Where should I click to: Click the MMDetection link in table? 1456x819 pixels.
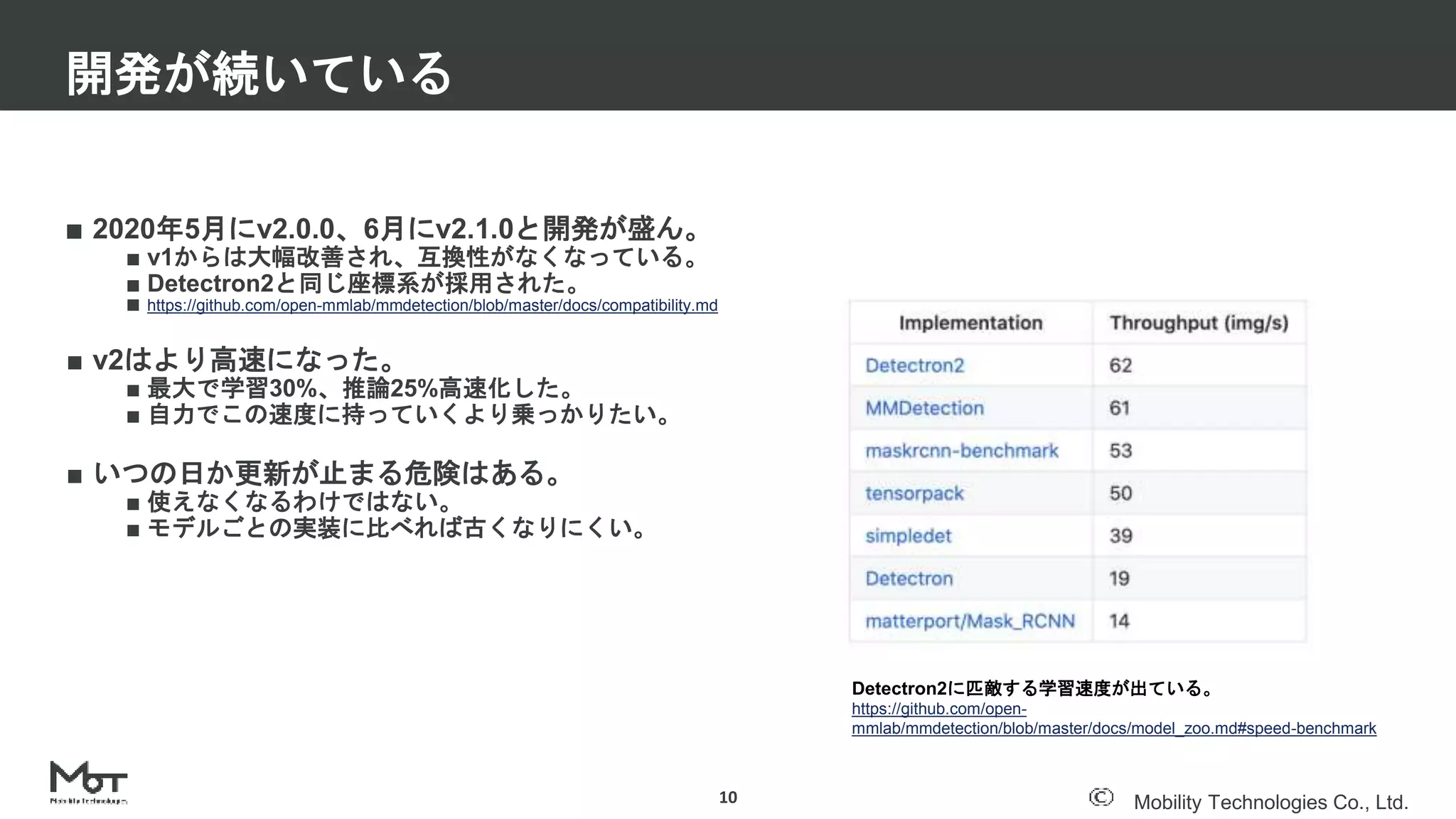tap(924, 408)
